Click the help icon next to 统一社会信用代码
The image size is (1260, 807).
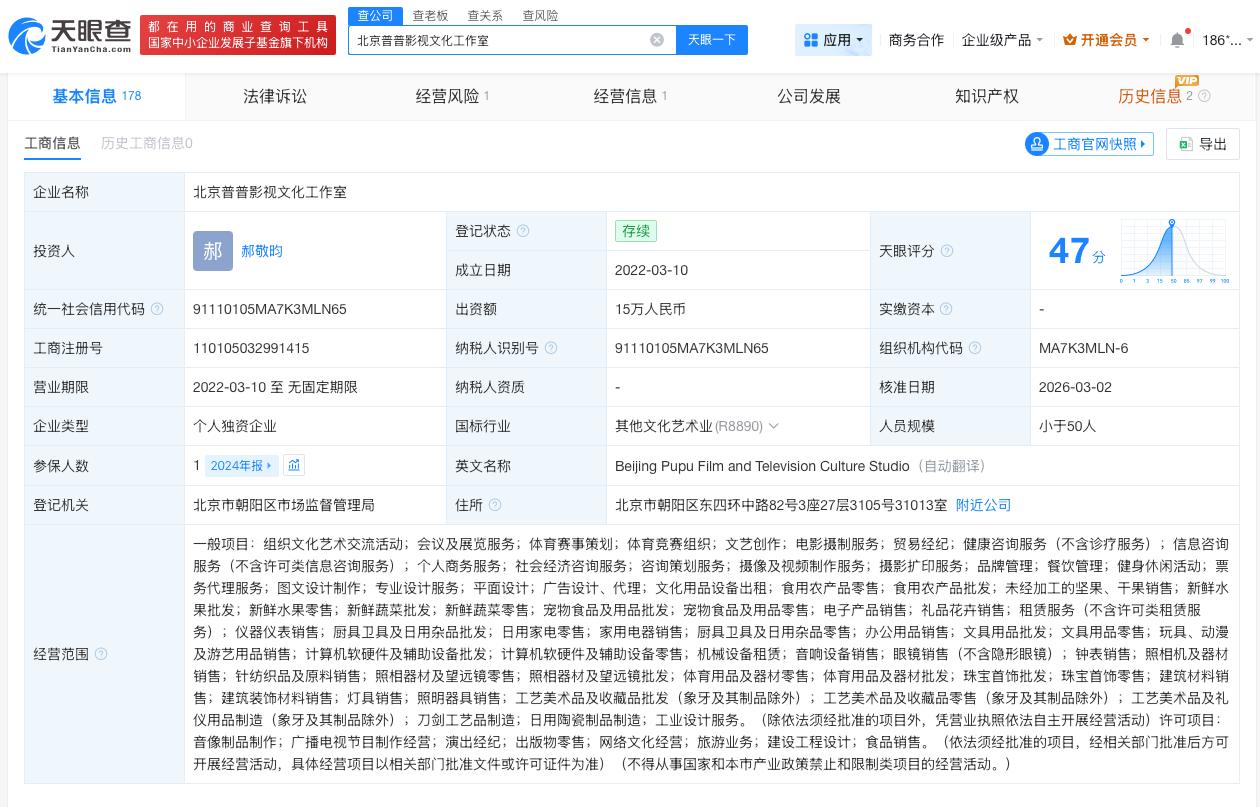click(x=157, y=309)
